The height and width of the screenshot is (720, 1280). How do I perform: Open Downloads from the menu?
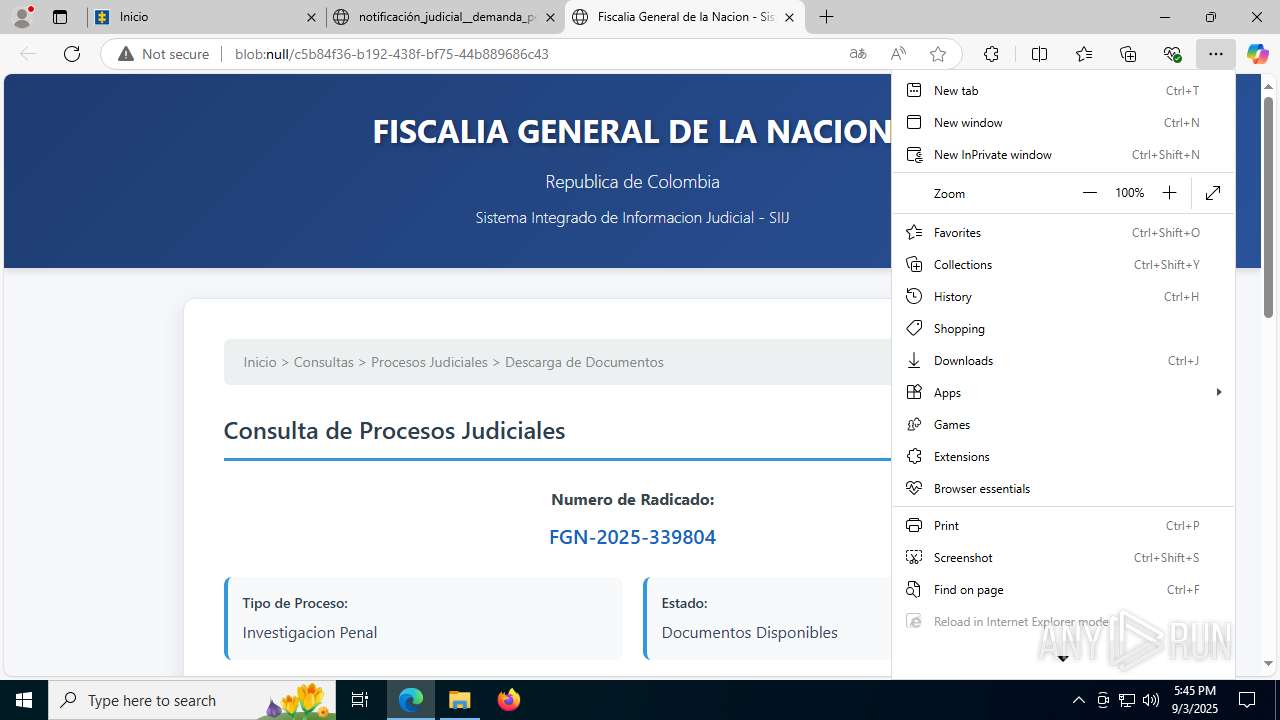[1063, 360]
